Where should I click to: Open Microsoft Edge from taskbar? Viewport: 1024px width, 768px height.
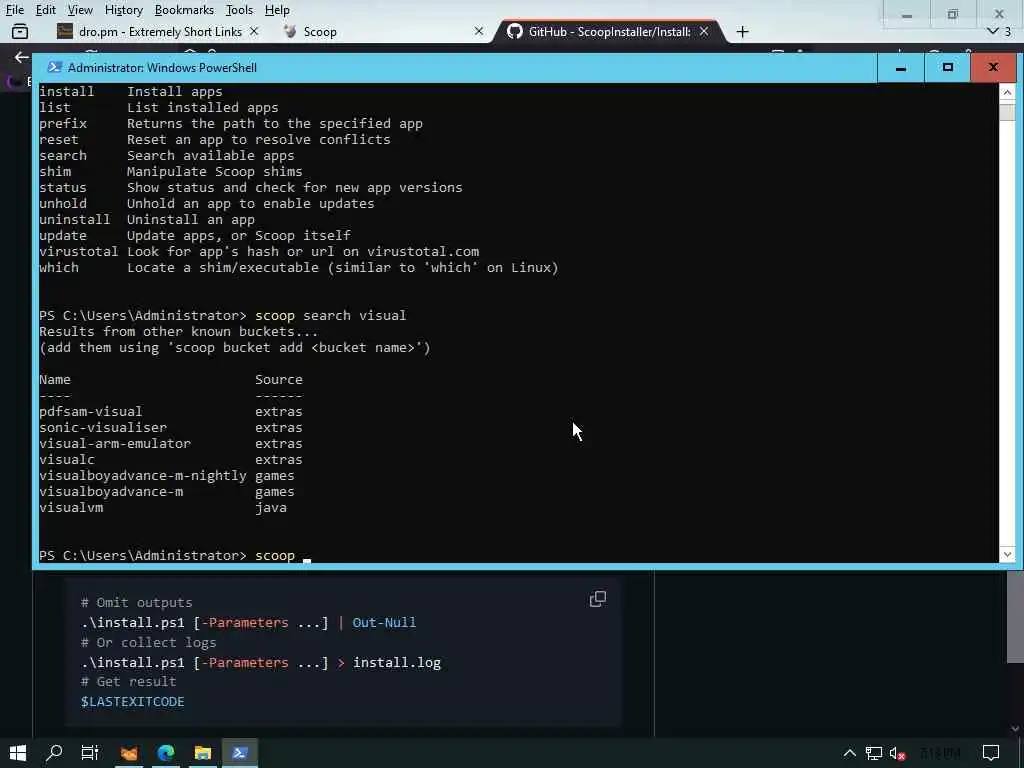pos(165,753)
